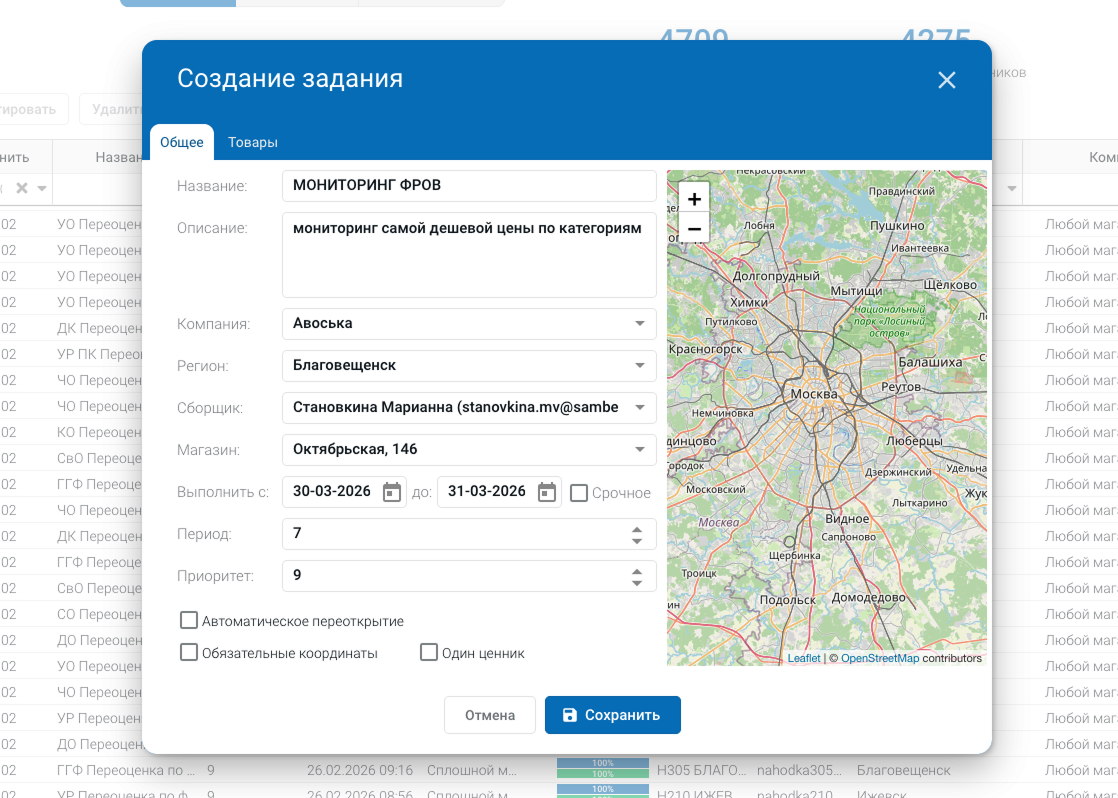Toggle Обязательные координаты checkbox
The width and height of the screenshot is (1118, 798).
[189, 653]
